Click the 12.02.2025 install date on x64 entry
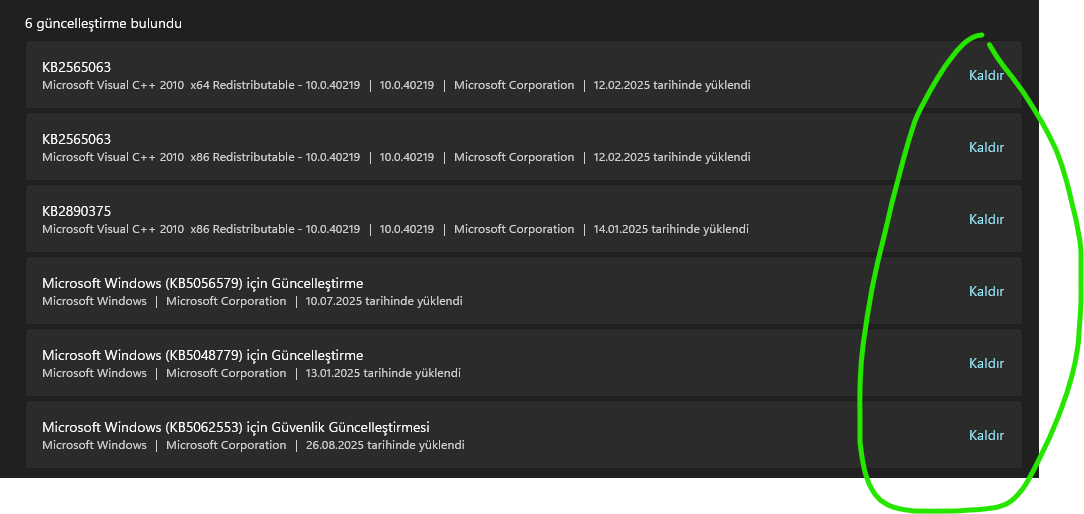1084x514 pixels. (671, 85)
